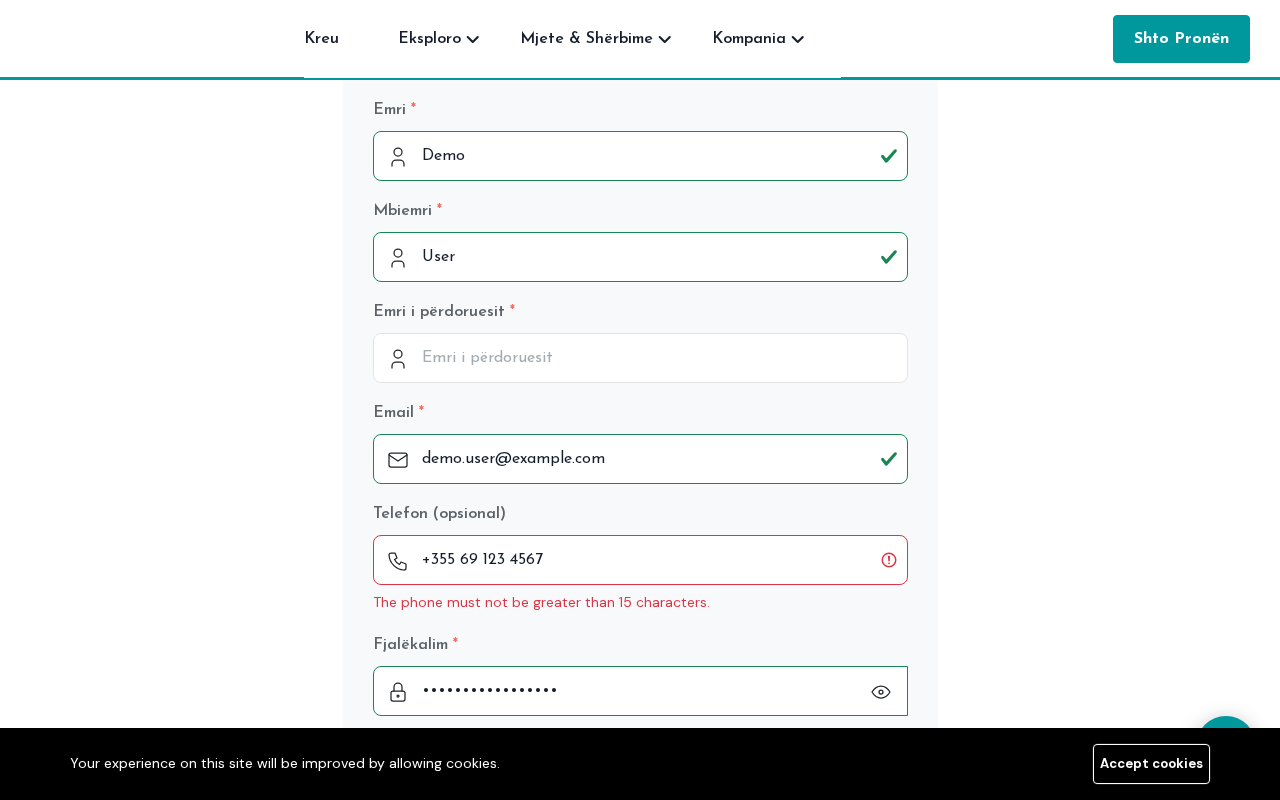Expand the Kompania navigation dropdown

click(x=757, y=39)
